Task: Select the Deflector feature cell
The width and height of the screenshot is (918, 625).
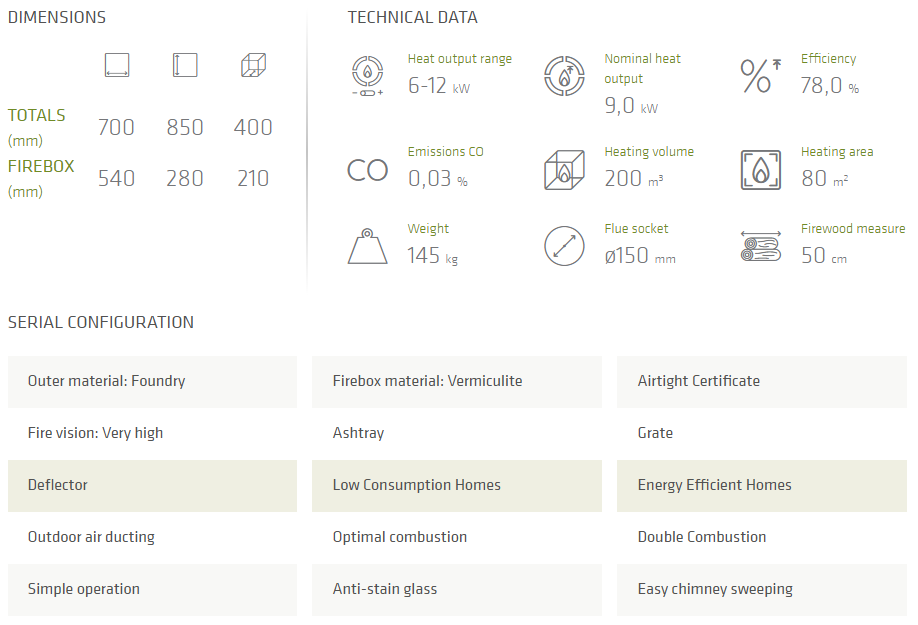Action: (x=152, y=485)
